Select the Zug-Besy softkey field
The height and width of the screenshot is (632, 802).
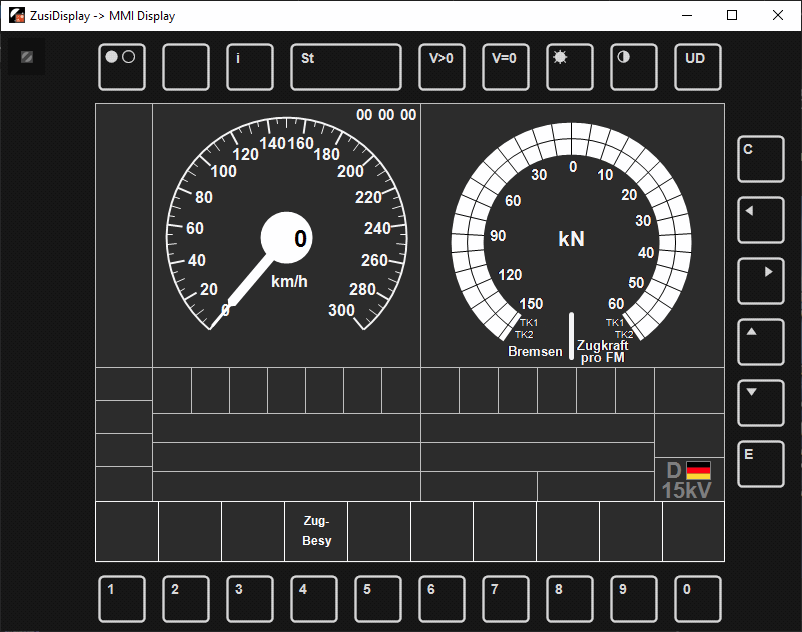point(316,531)
